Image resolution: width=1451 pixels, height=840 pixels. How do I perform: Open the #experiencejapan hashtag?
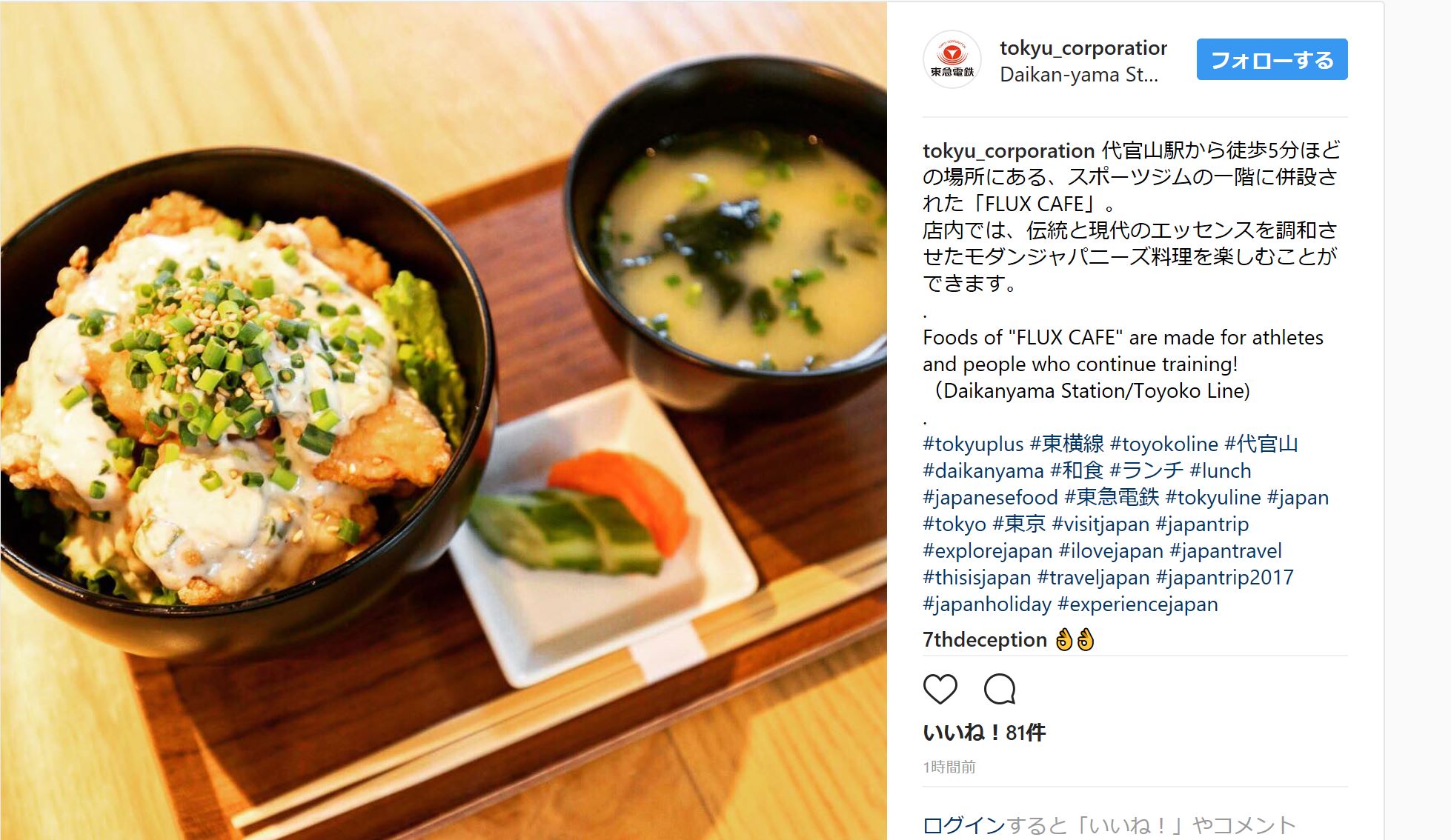1138,604
